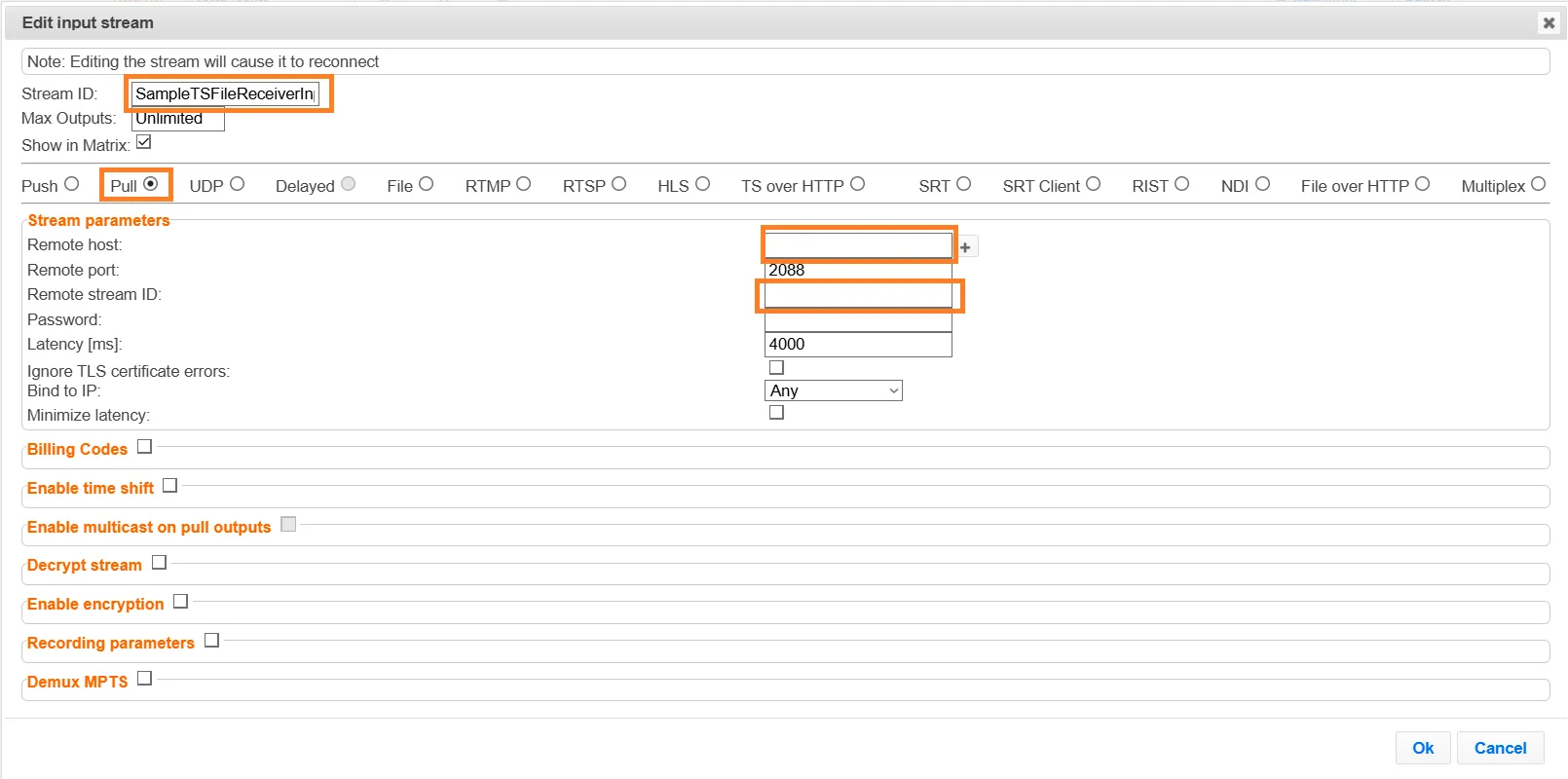
Task: Focus the Stream ID field
Action: [225, 93]
